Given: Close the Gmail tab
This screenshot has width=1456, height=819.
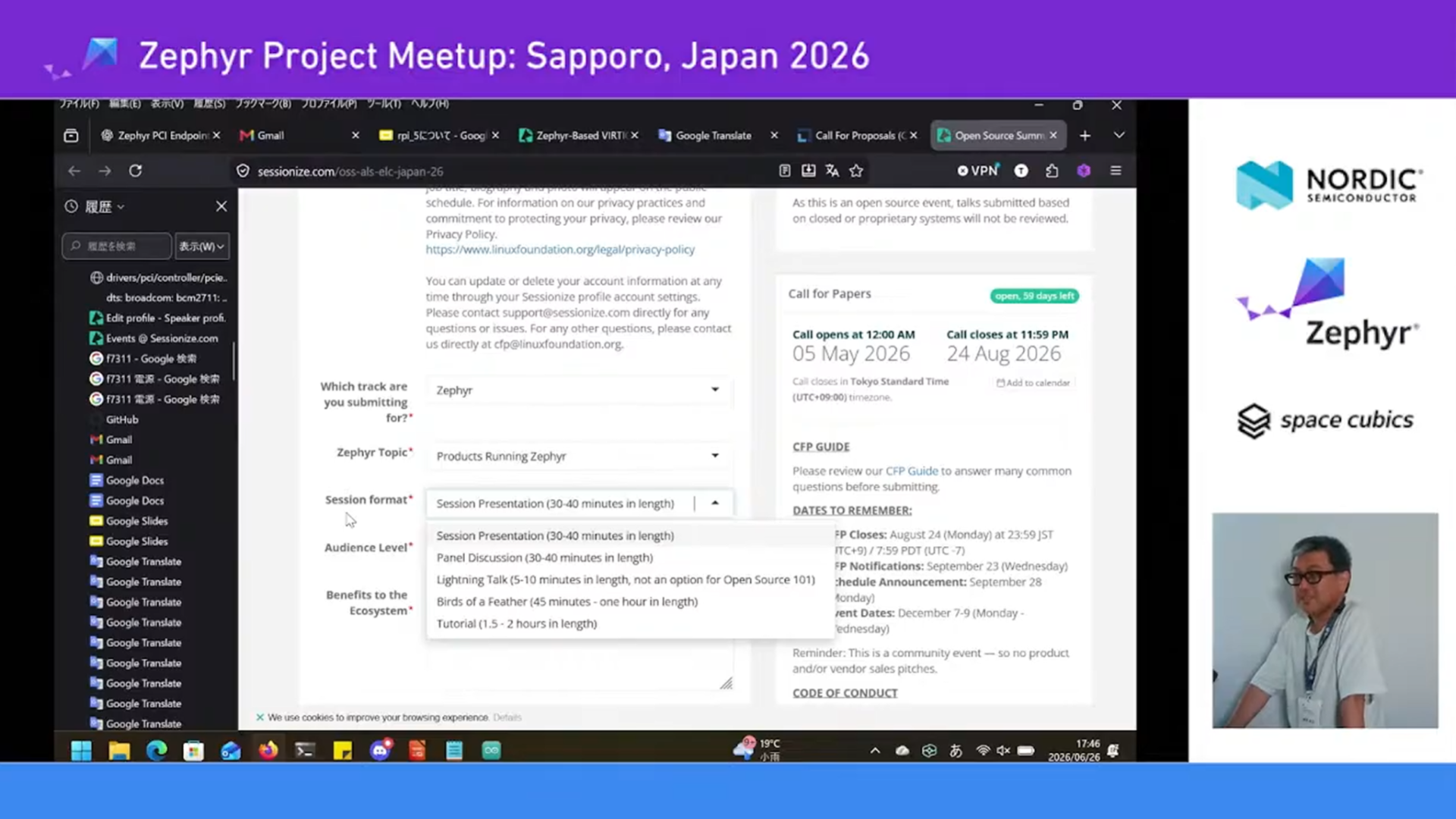Looking at the screenshot, I should click(x=356, y=136).
